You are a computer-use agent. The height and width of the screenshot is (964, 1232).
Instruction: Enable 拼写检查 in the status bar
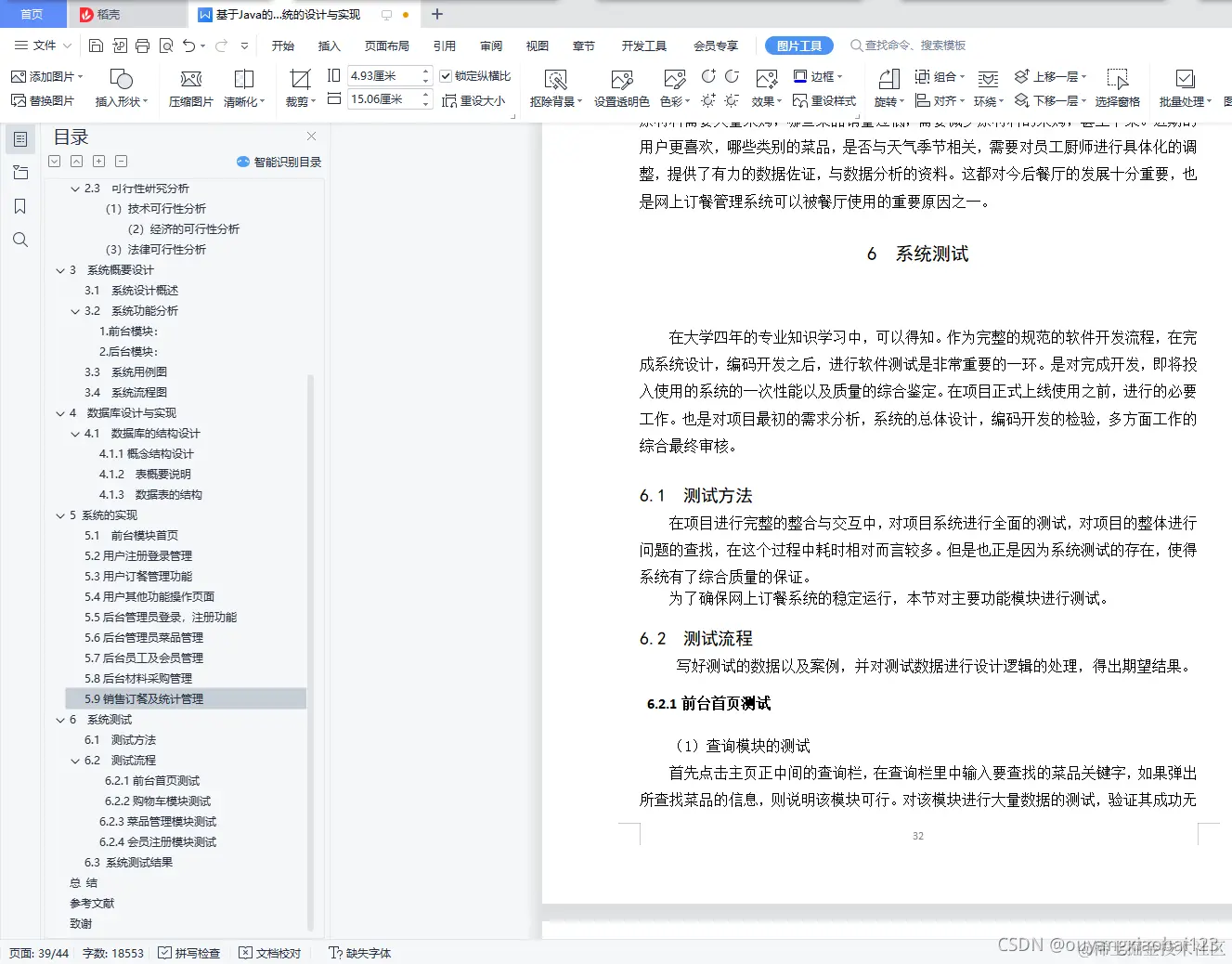tap(189, 953)
